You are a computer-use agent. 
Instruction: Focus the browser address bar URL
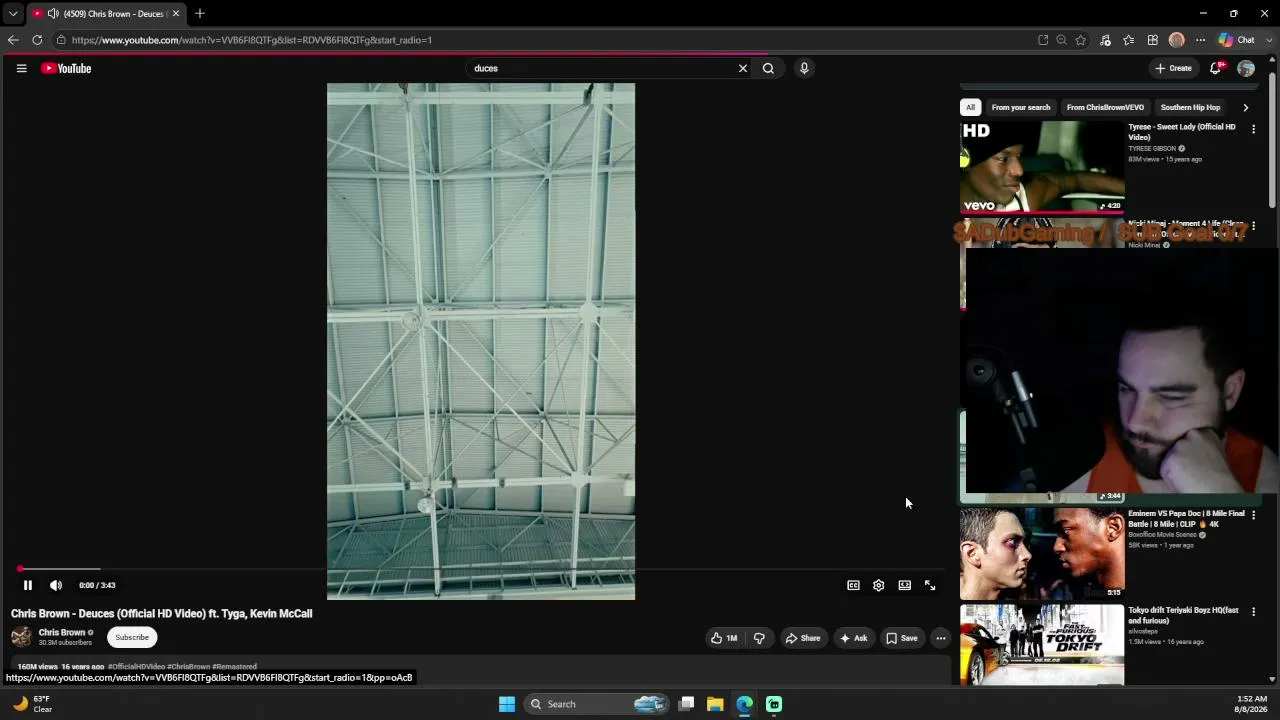[x=252, y=40]
